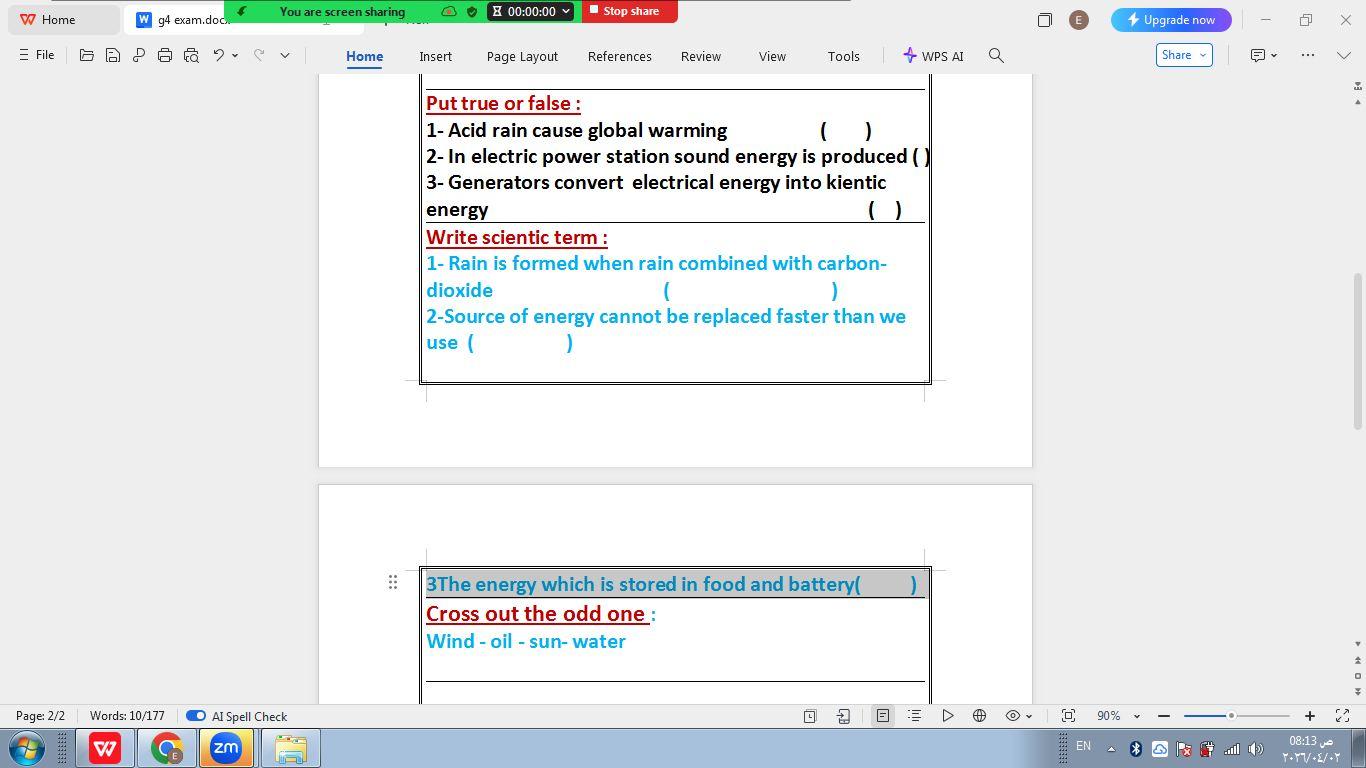Open the tab overview window icon
Image resolution: width=1366 pixels, height=768 pixels.
(1045, 20)
